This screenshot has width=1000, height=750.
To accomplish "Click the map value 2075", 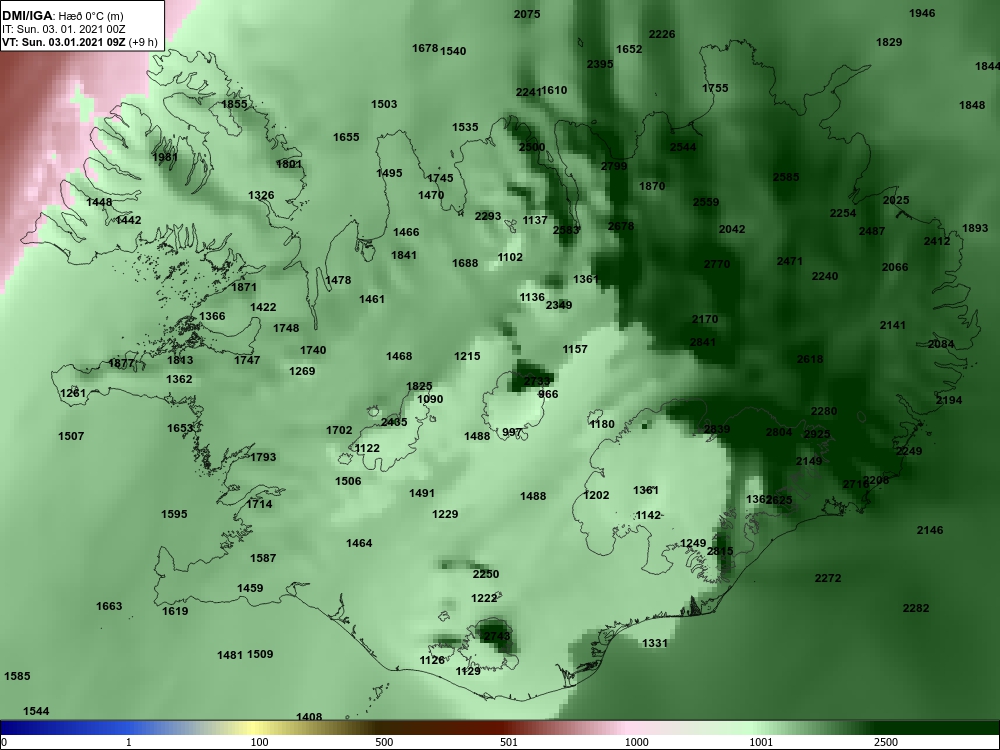I will click(x=527, y=14).
